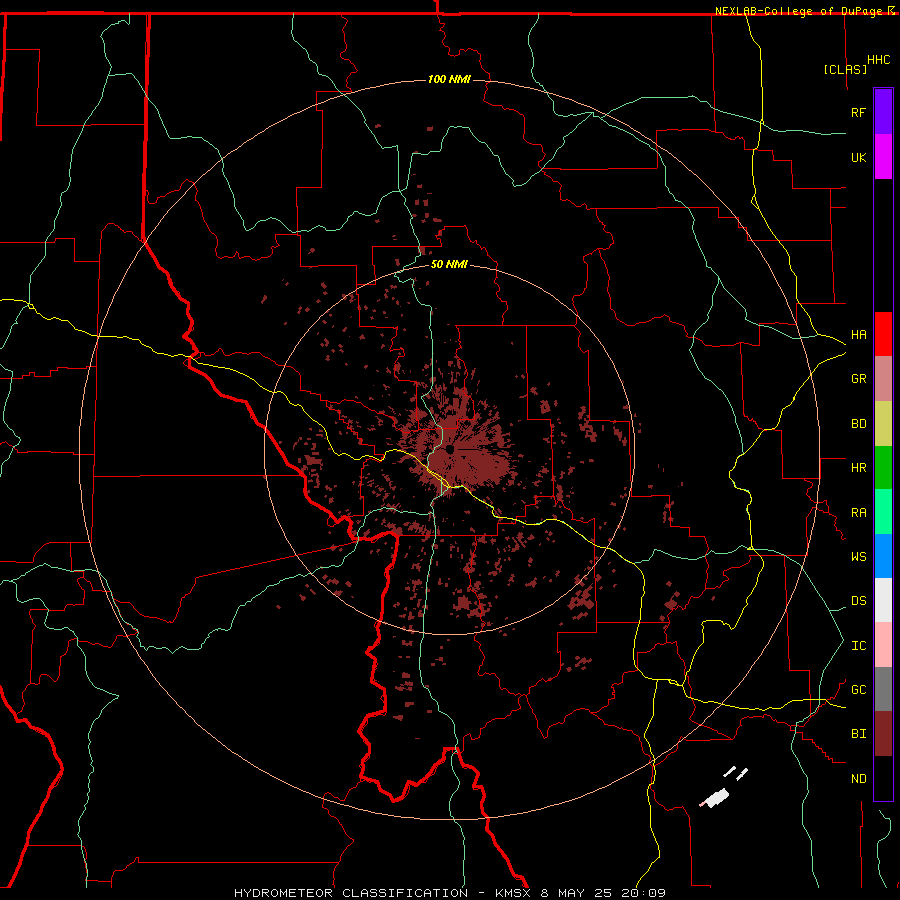Click the BI dark red legend swatch
Image resolution: width=900 pixels, height=900 pixels.
883,734
